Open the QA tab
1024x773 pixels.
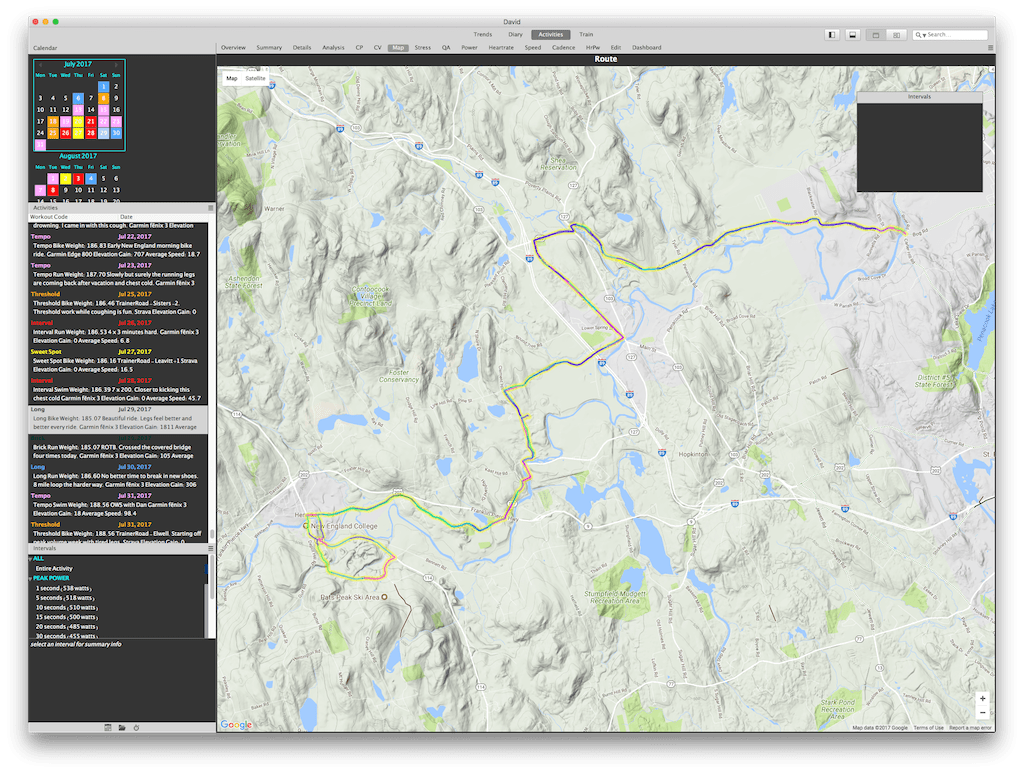click(x=446, y=48)
